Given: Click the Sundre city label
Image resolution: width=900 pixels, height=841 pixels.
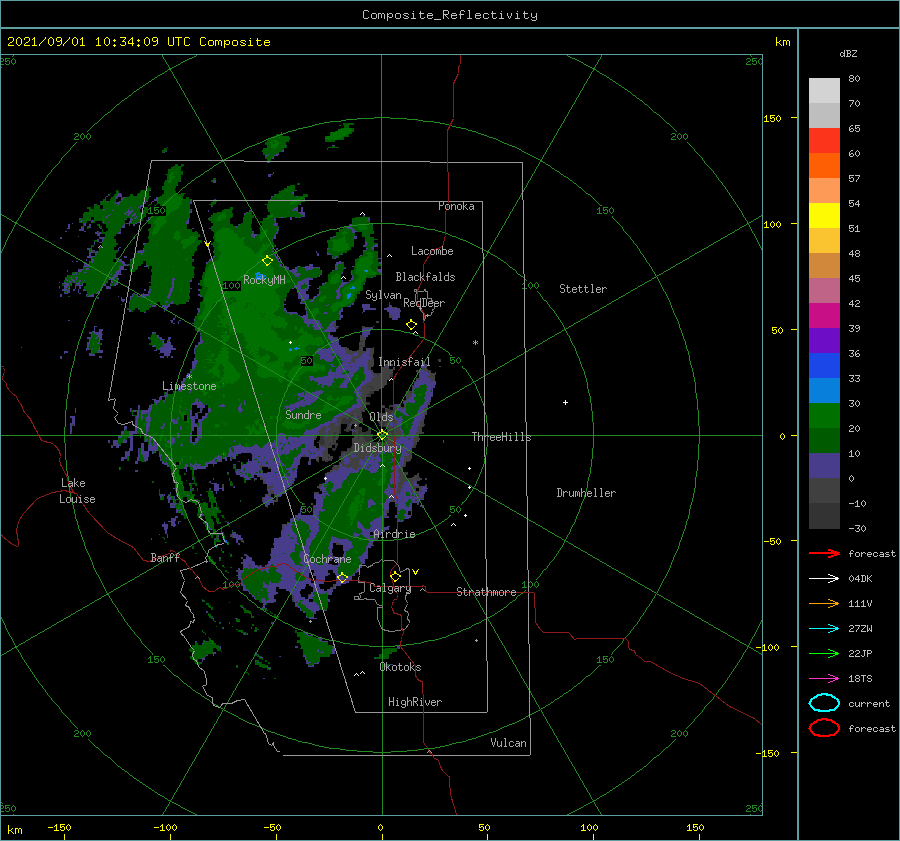Looking at the screenshot, I should (303, 415).
